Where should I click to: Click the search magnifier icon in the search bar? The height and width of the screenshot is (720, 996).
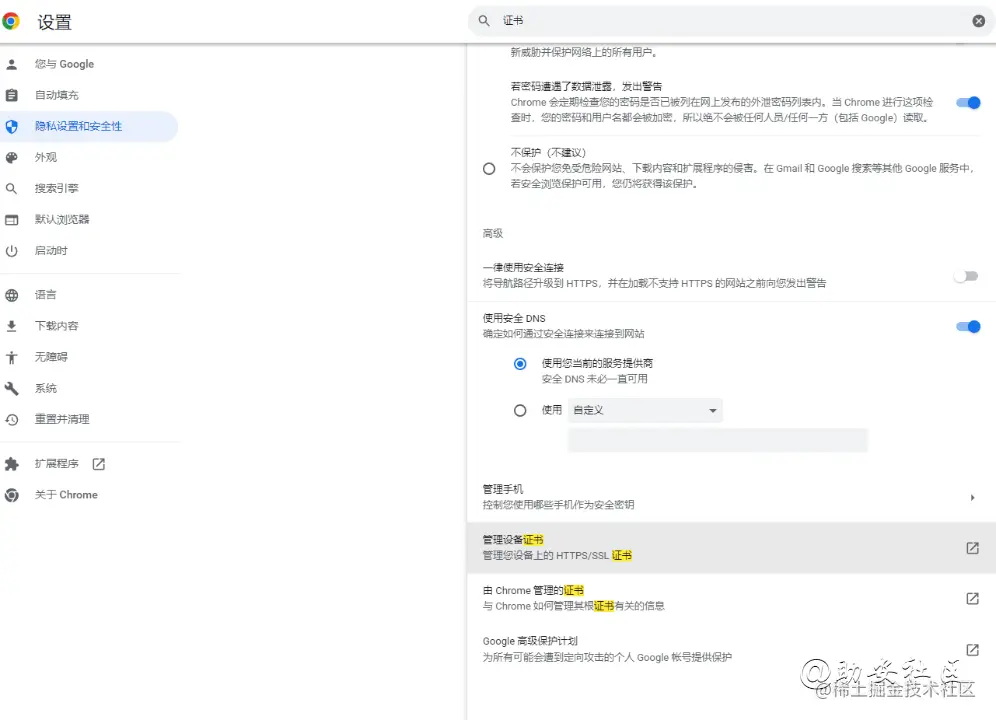(x=484, y=21)
